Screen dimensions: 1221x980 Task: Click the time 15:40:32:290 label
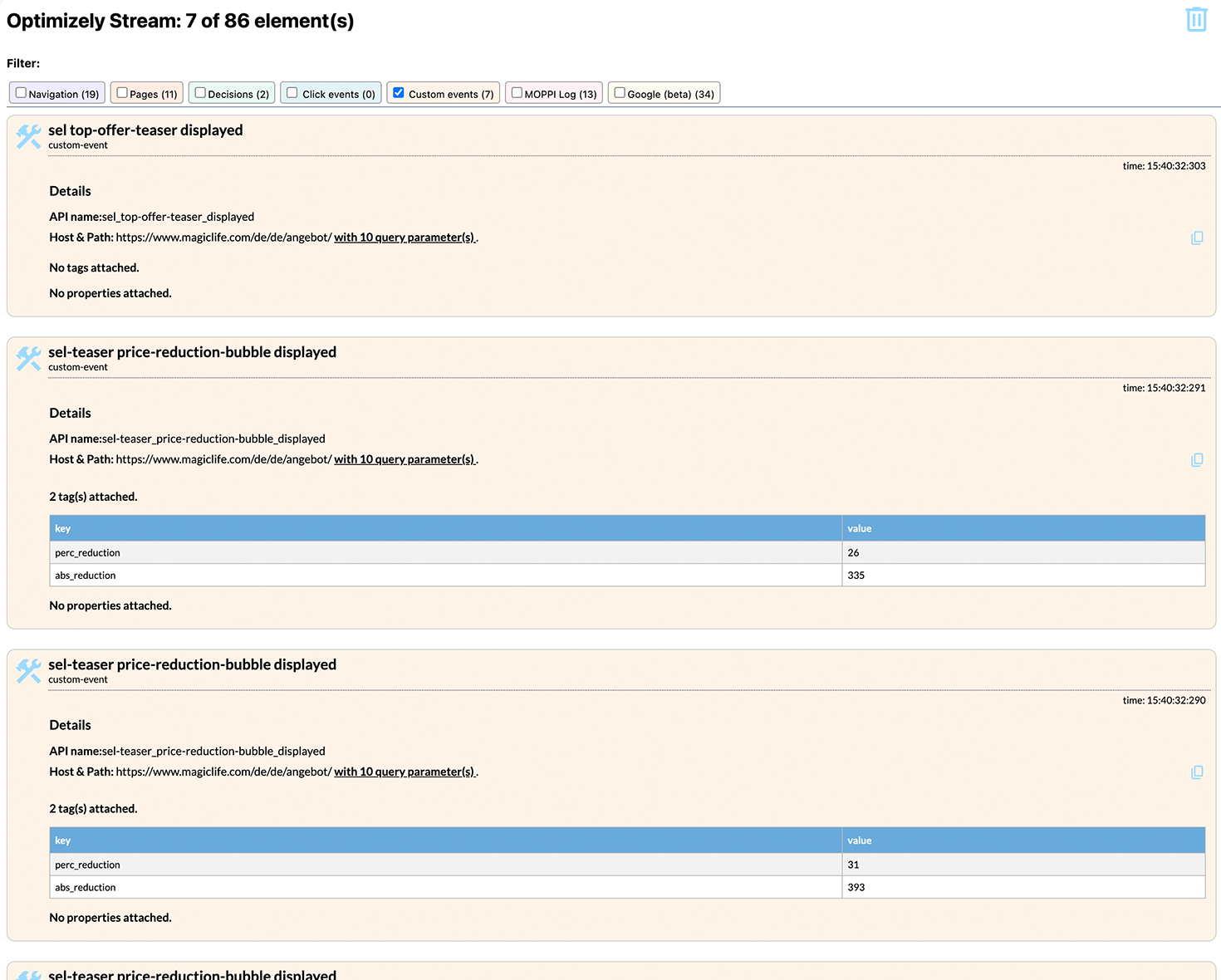pyautogui.click(x=1164, y=700)
